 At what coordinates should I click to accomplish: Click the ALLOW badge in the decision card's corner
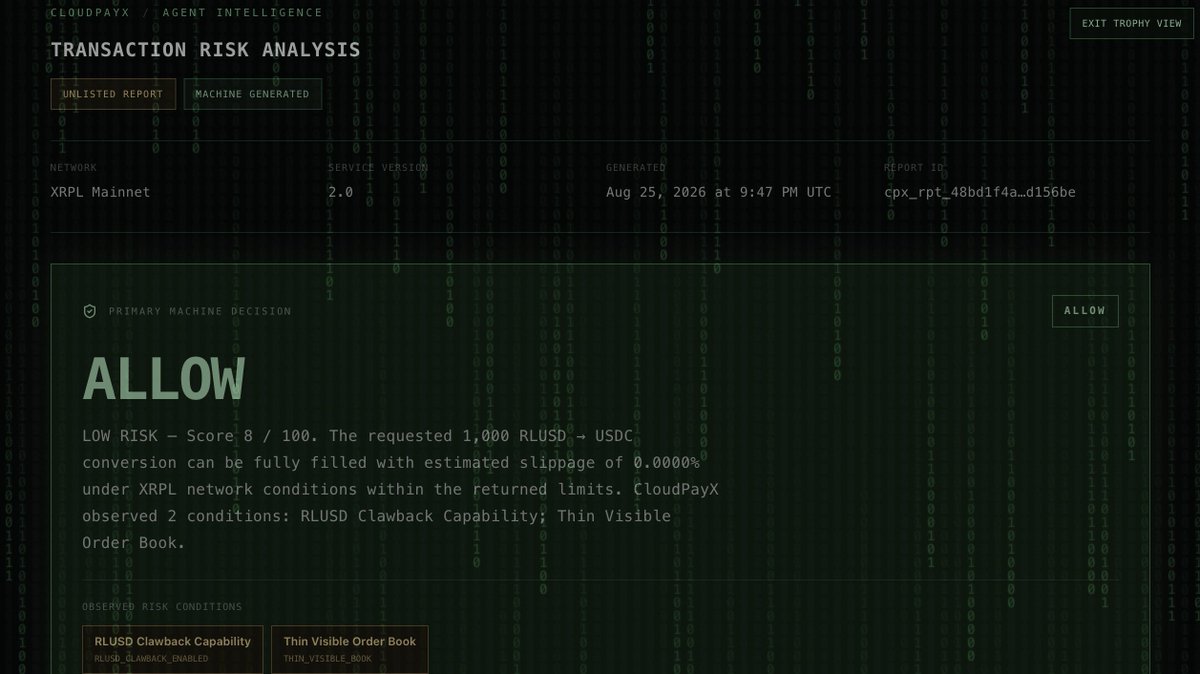point(1085,311)
